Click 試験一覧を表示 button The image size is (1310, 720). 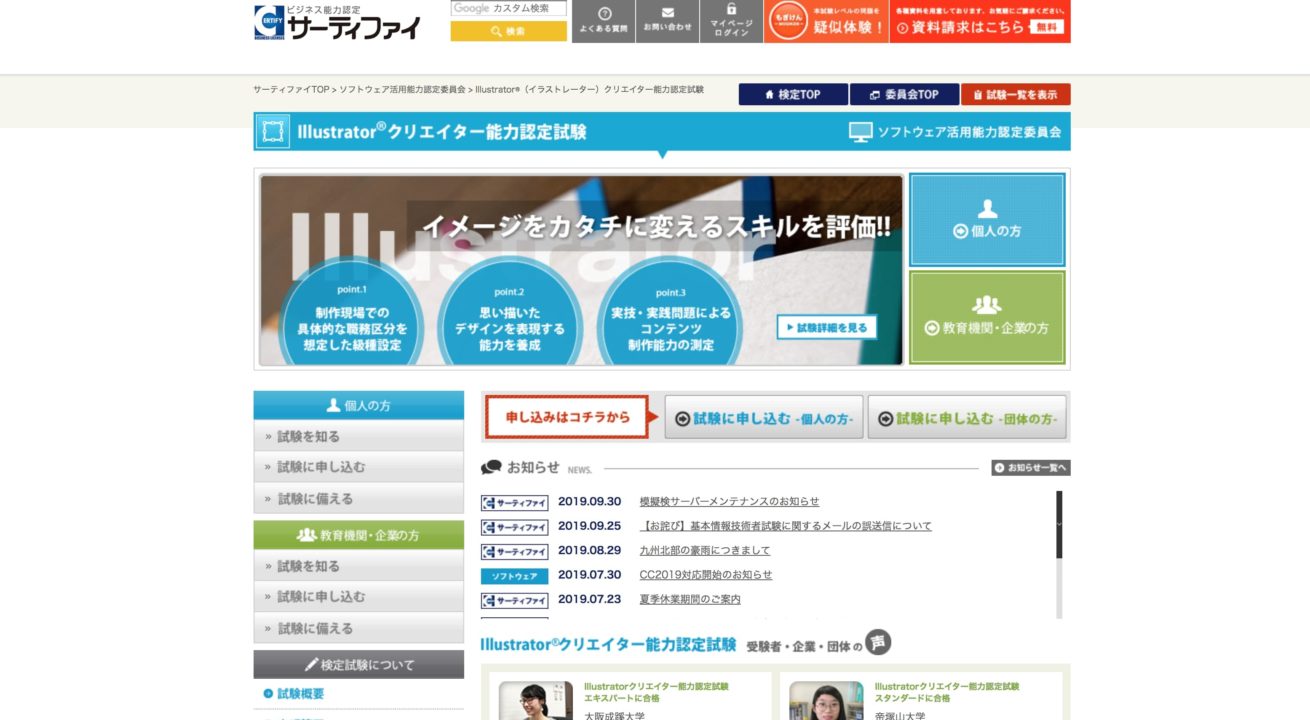tap(1015, 94)
